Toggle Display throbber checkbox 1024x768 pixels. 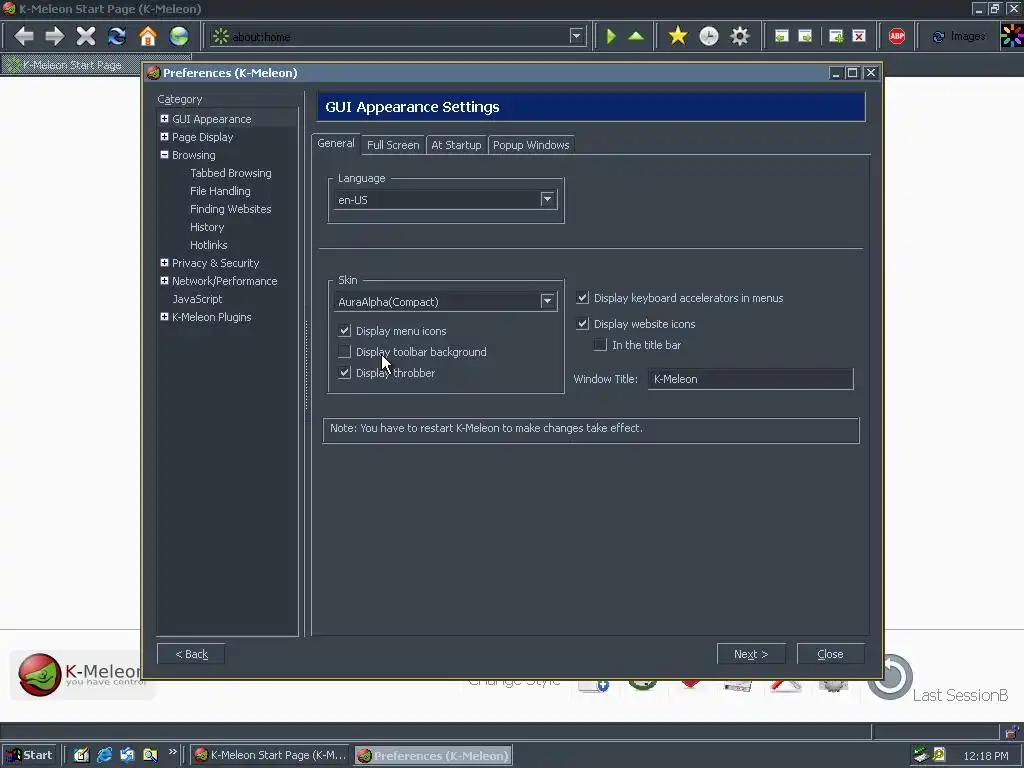click(x=345, y=373)
